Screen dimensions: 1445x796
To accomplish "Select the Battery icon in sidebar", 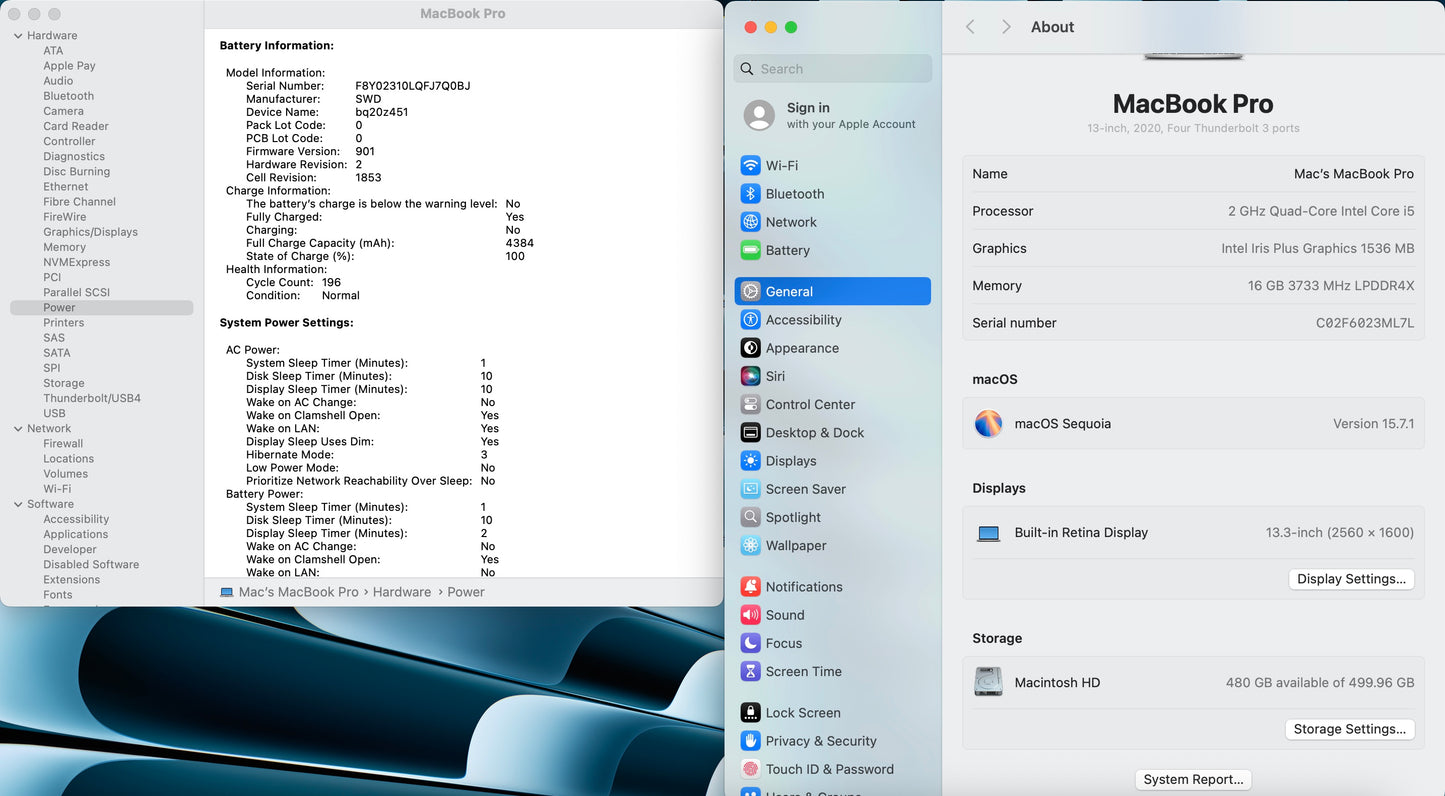I will tap(750, 251).
